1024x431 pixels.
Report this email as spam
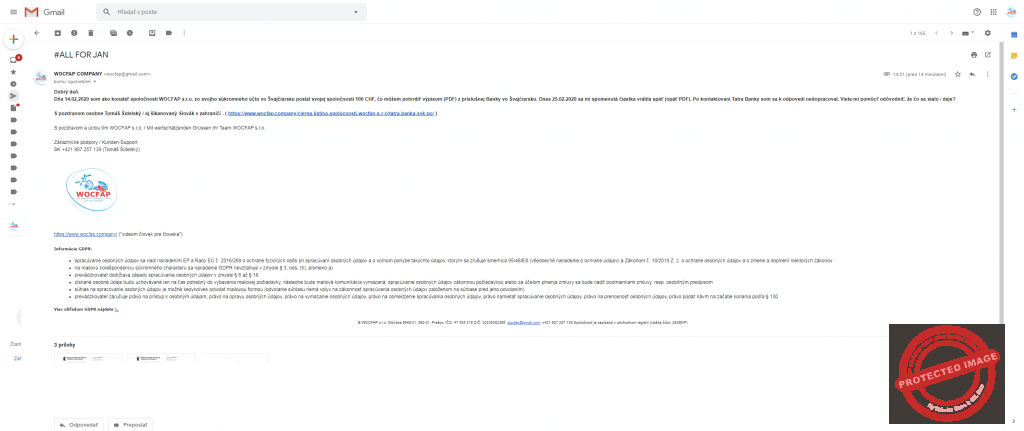click(x=74, y=33)
